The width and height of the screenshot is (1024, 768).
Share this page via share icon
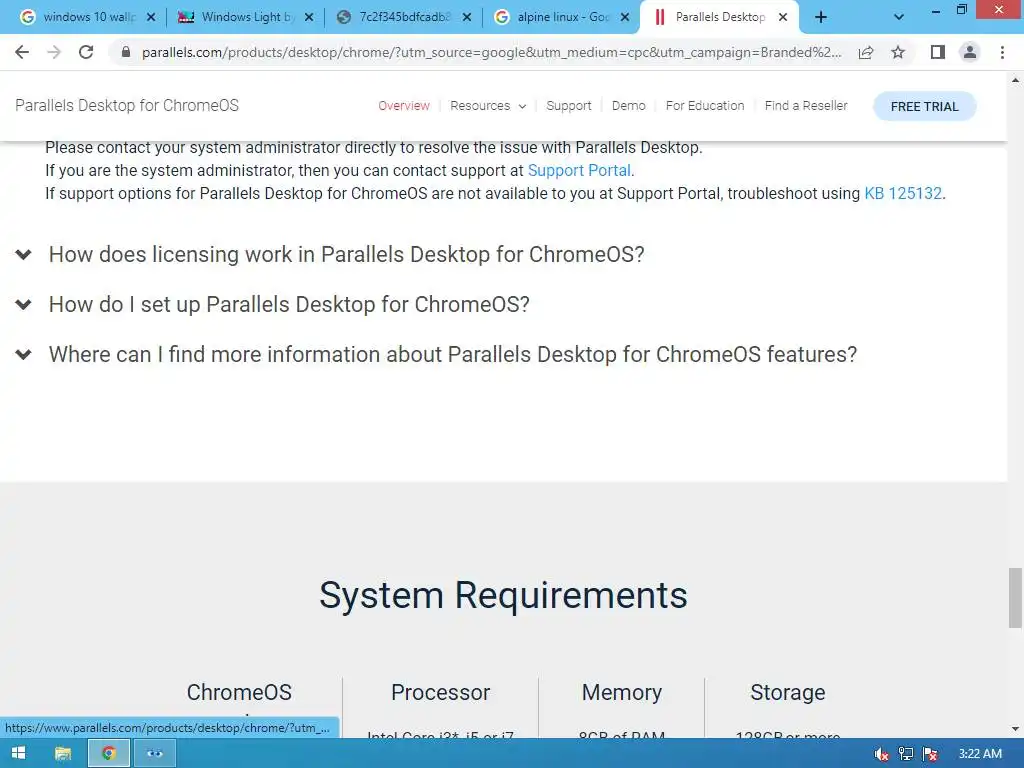[x=866, y=52]
